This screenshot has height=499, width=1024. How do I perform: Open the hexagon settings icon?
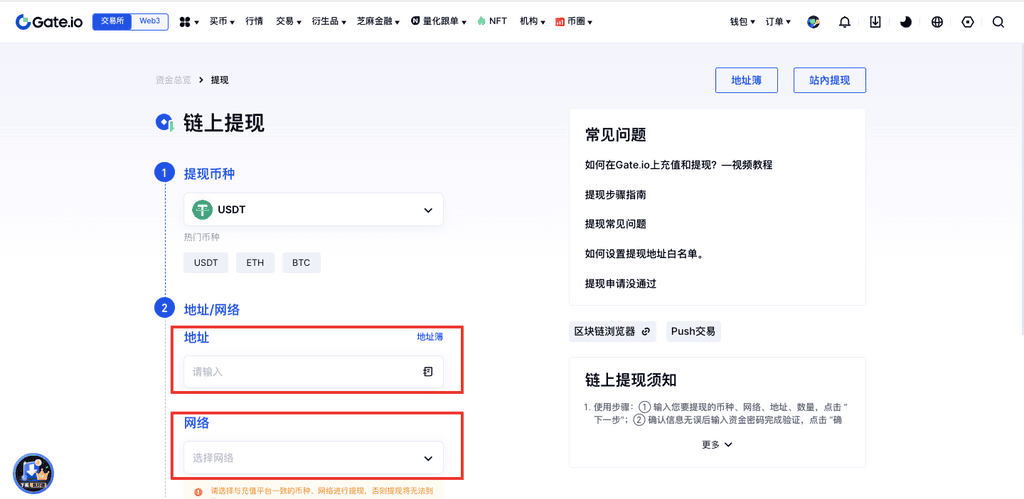click(x=967, y=22)
